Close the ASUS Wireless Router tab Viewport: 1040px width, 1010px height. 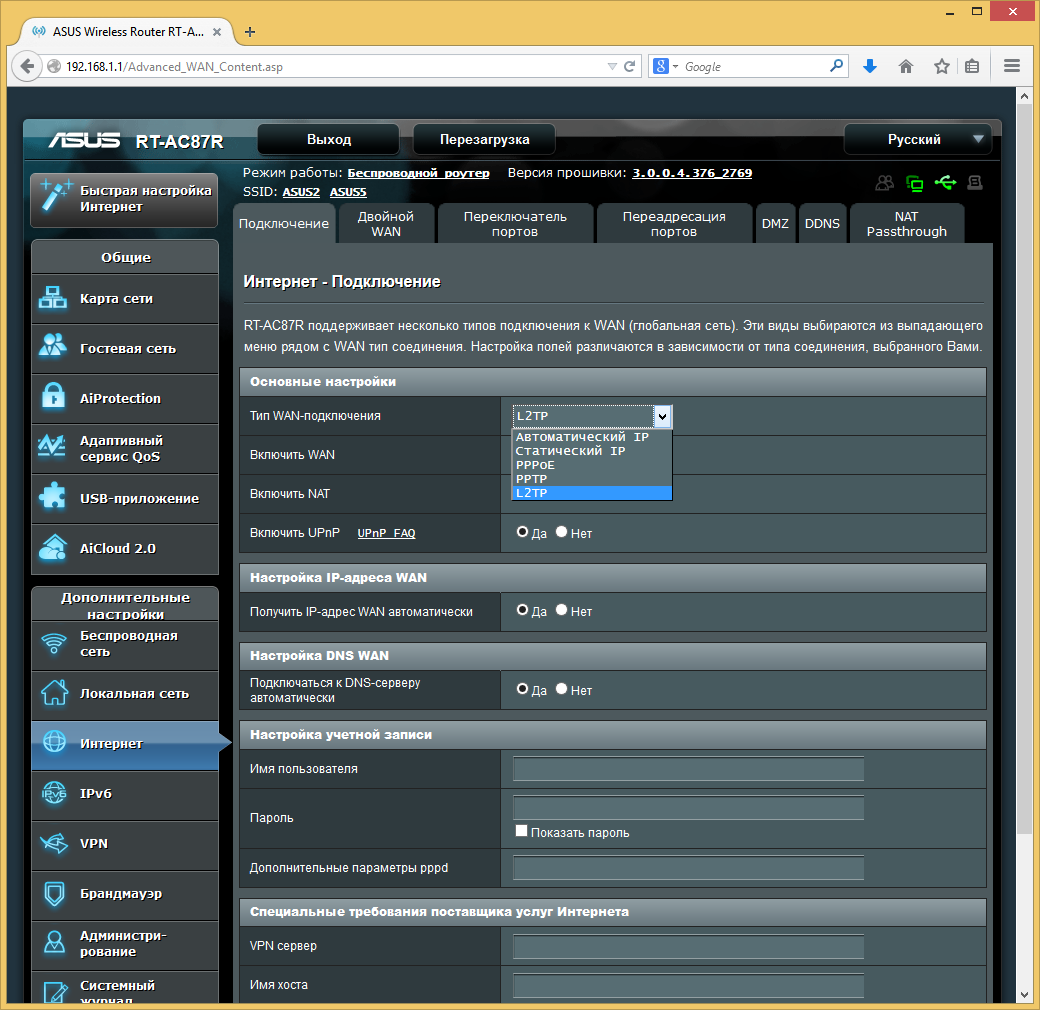(x=217, y=32)
